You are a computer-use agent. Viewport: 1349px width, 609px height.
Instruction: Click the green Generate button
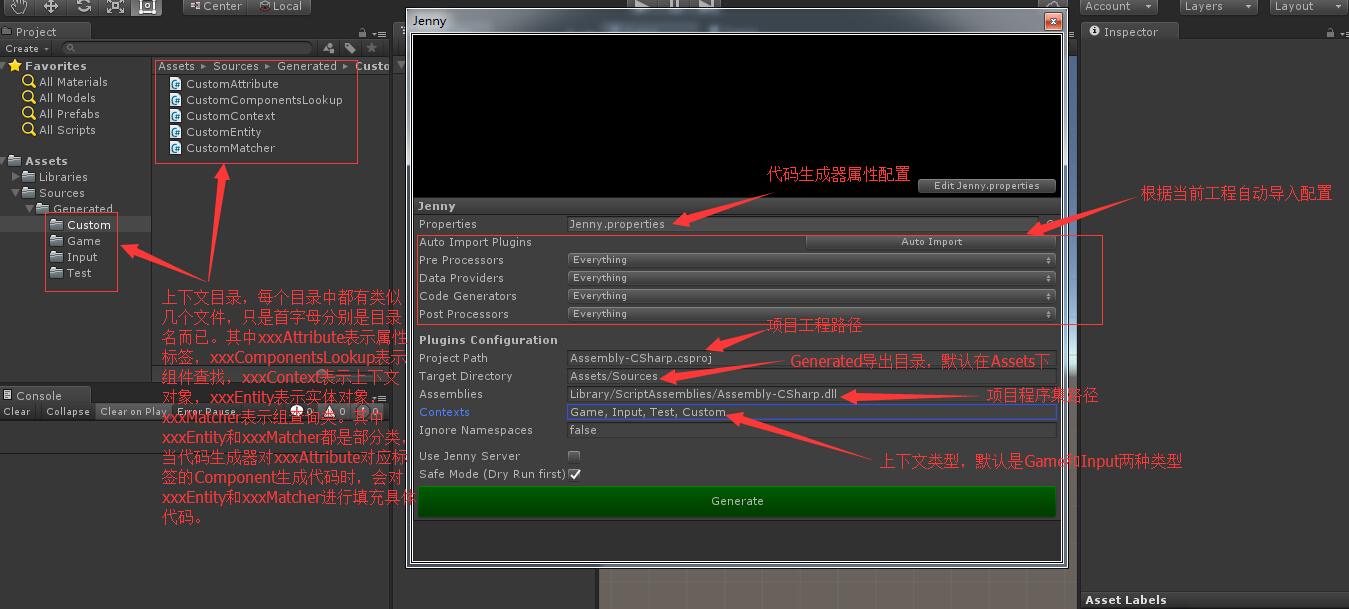point(737,501)
